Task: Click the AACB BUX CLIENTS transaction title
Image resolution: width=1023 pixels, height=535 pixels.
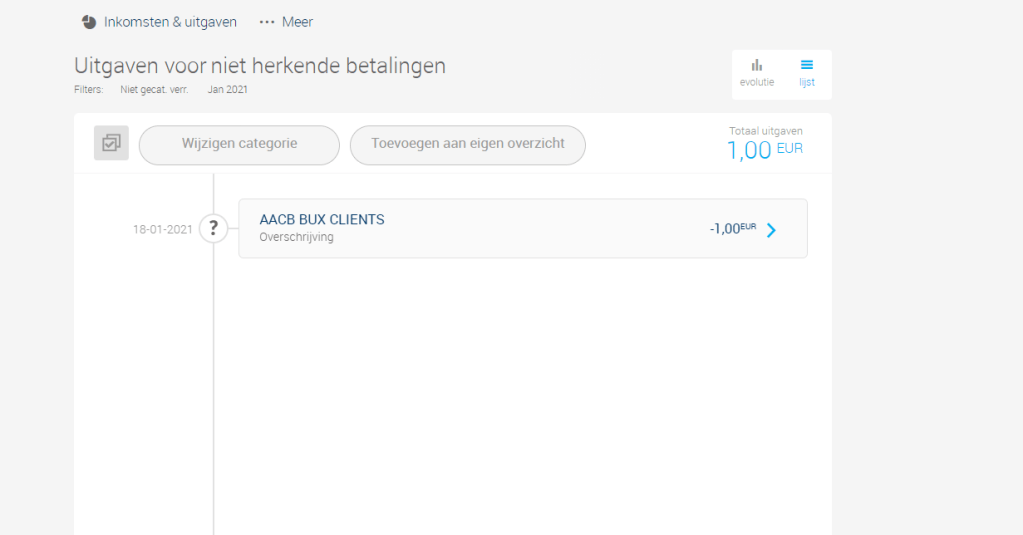Action: pyautogui.click(x=322, y=220)
